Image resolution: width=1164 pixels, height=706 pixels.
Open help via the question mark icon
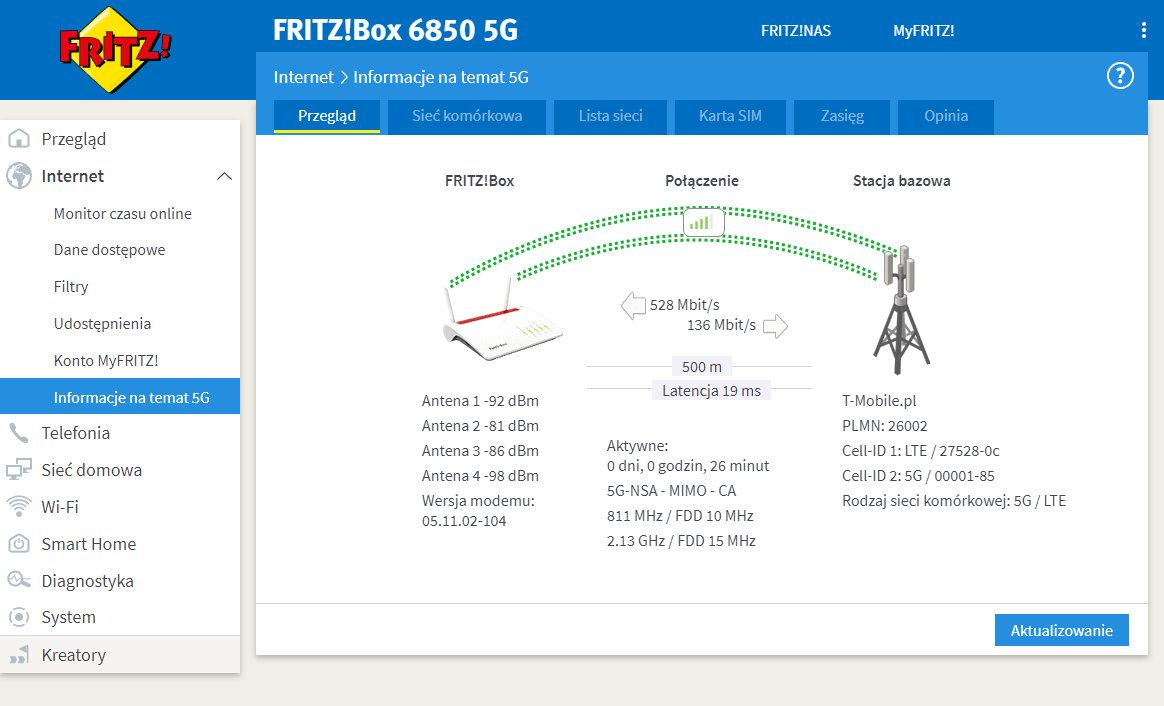(x=1119, y=76)
